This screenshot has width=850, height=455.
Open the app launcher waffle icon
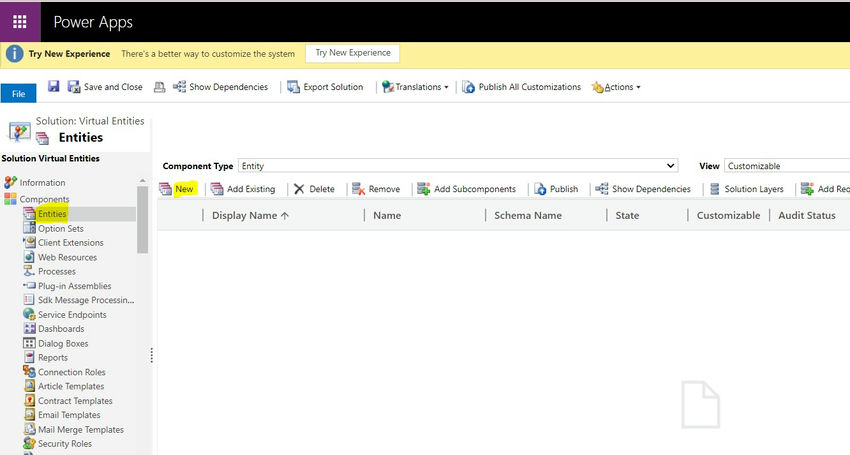[x=20, y=22]
